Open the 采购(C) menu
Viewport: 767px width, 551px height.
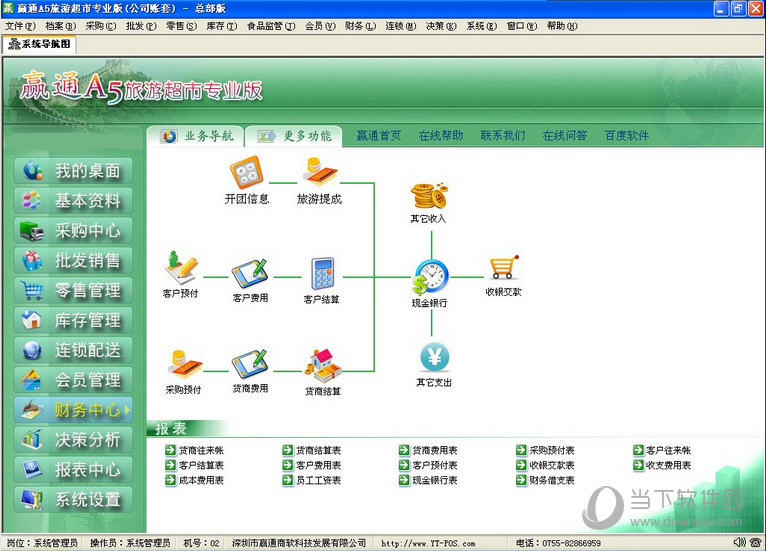point(101,26)
